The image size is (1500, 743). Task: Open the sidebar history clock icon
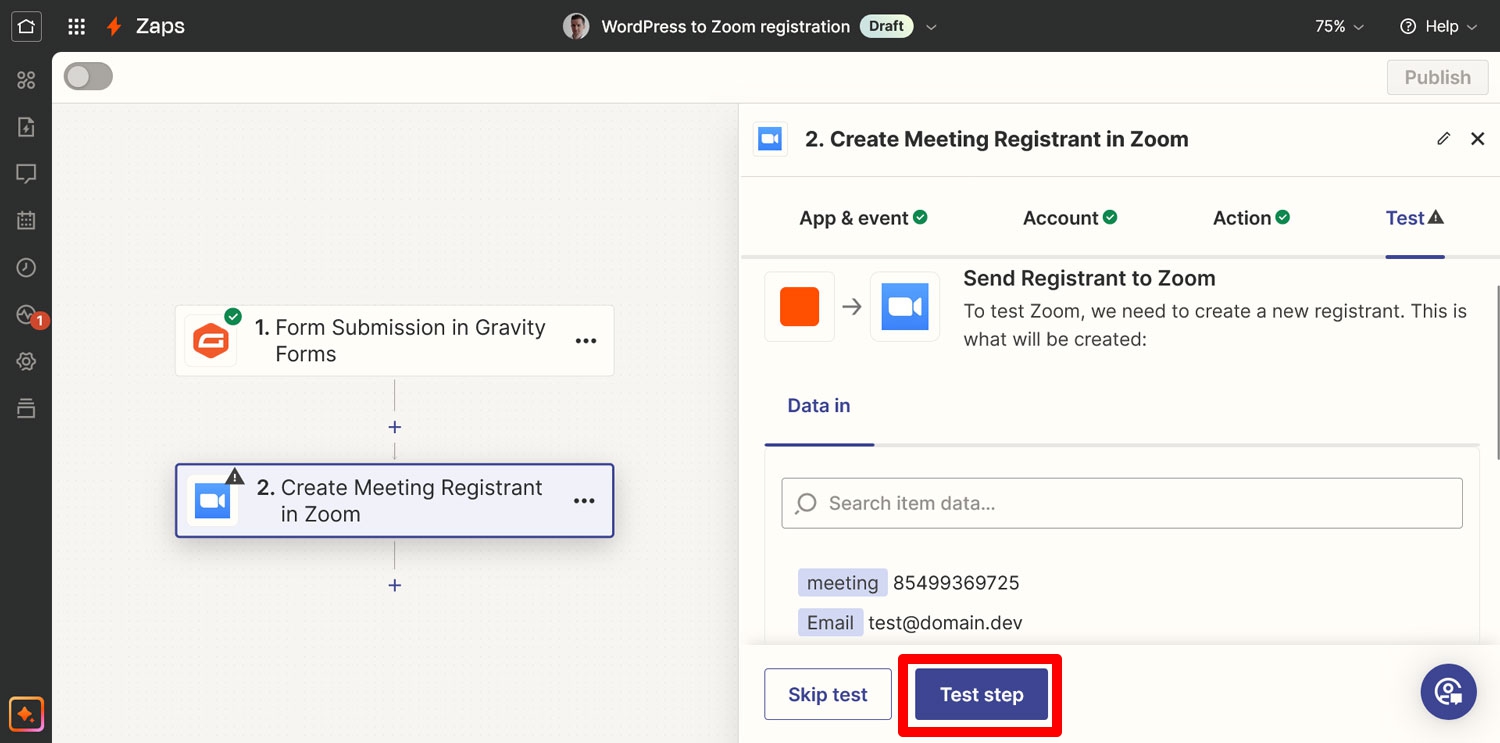coord(26,268)
